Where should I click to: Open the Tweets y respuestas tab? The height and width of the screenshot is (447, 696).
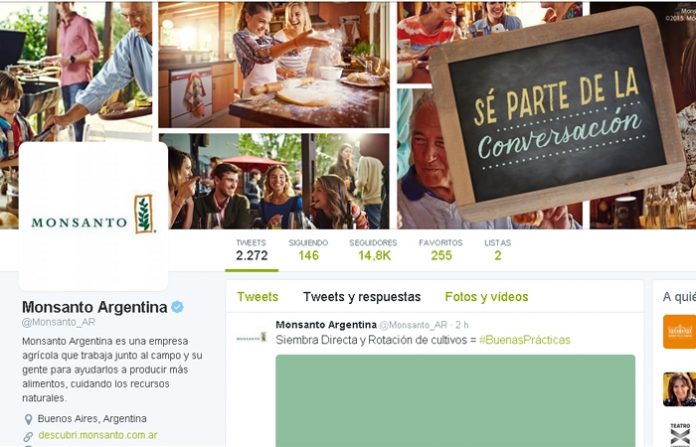362,297
